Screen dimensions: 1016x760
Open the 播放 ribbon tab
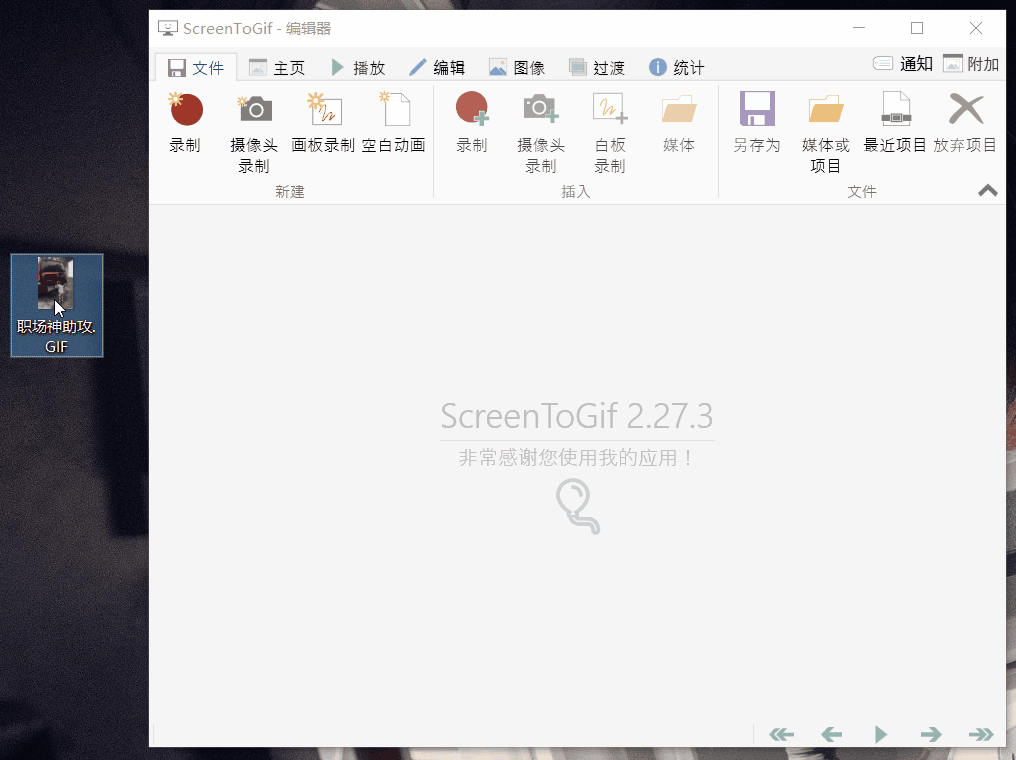click(x=358, y=67)
